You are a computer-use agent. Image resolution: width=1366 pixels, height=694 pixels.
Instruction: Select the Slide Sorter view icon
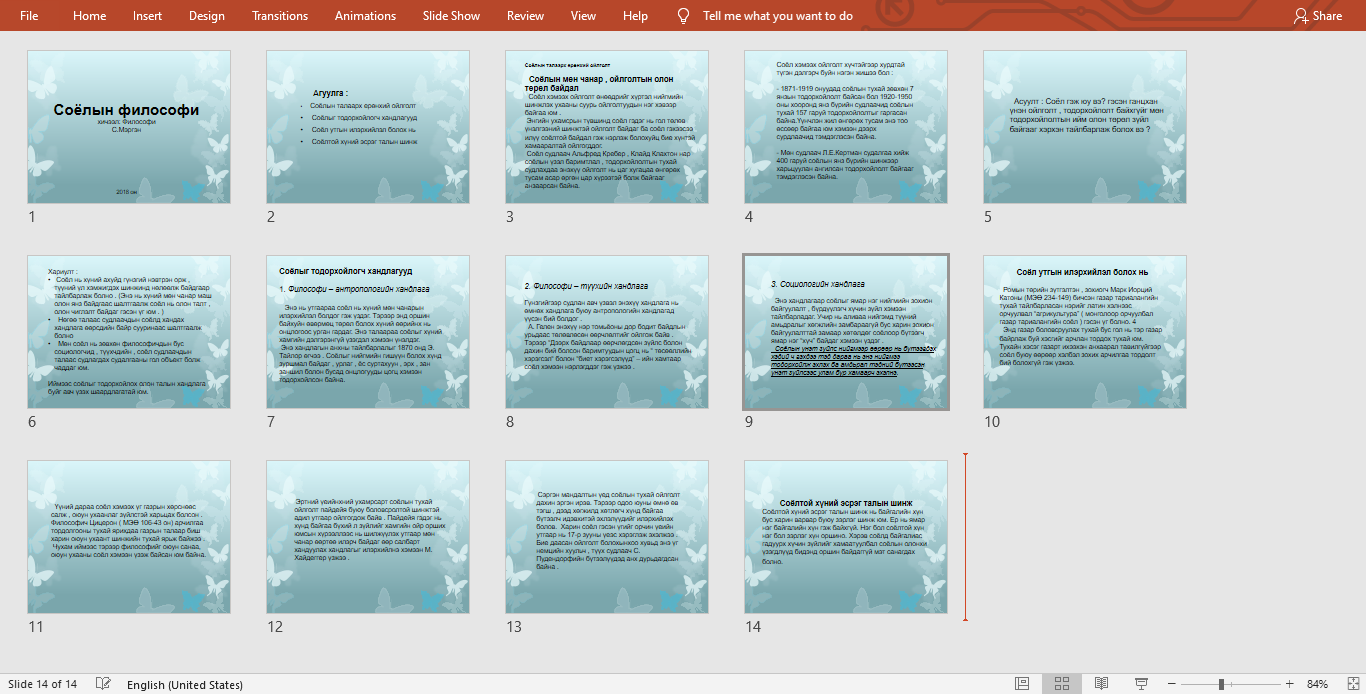point(1061,684)
